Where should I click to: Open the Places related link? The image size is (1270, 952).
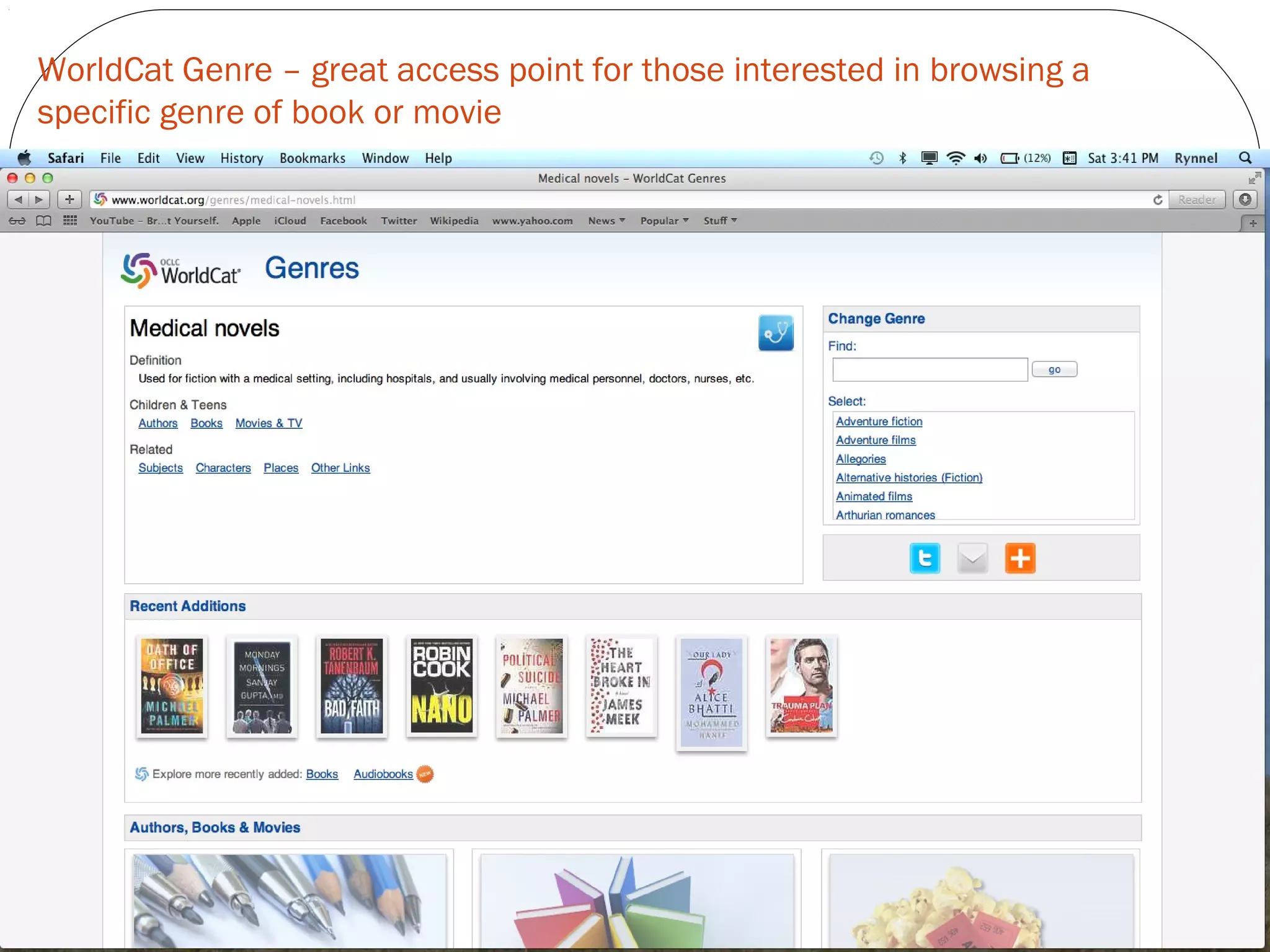point(281,468)
